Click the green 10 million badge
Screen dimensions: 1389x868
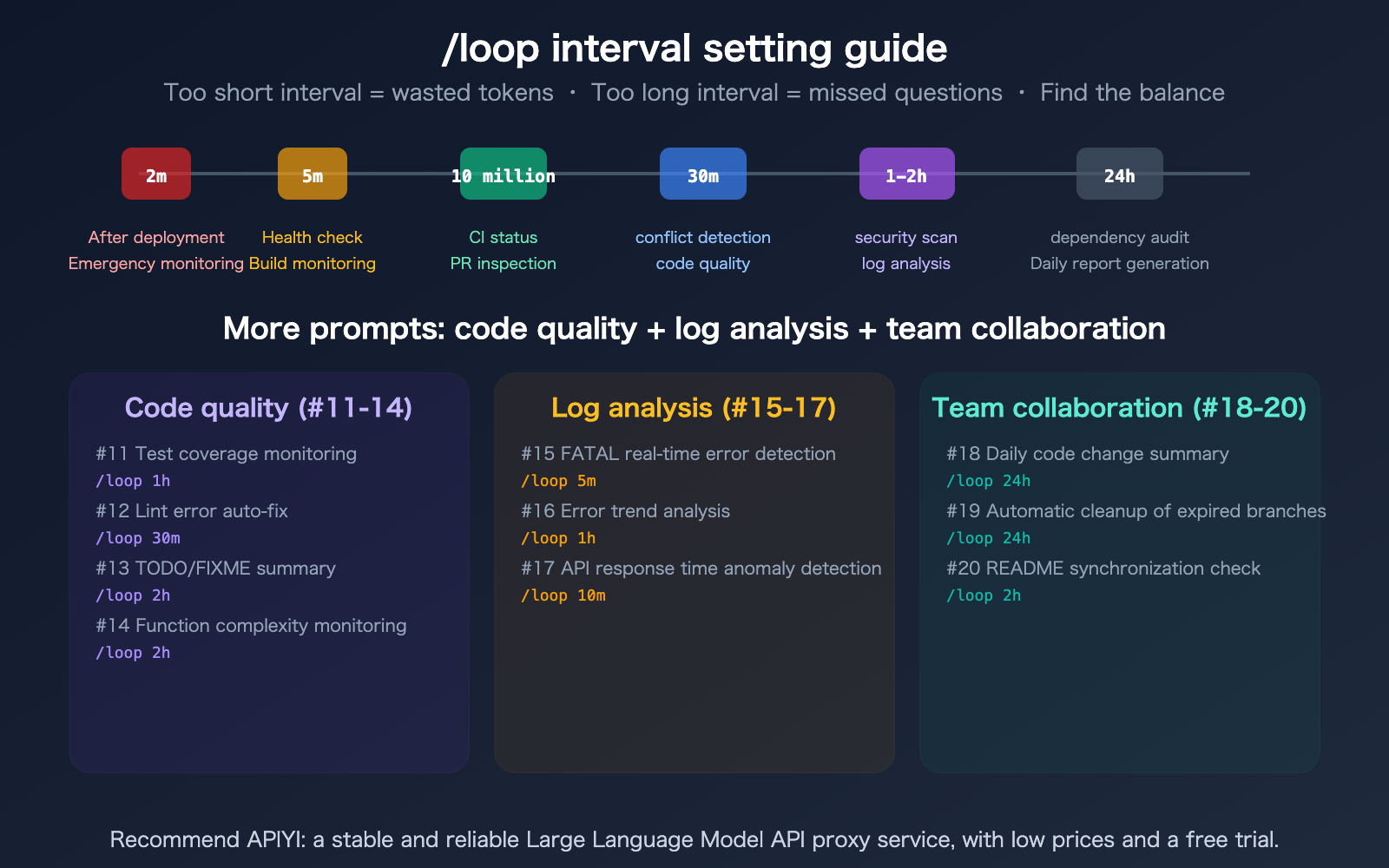click(x=503, y=175)
